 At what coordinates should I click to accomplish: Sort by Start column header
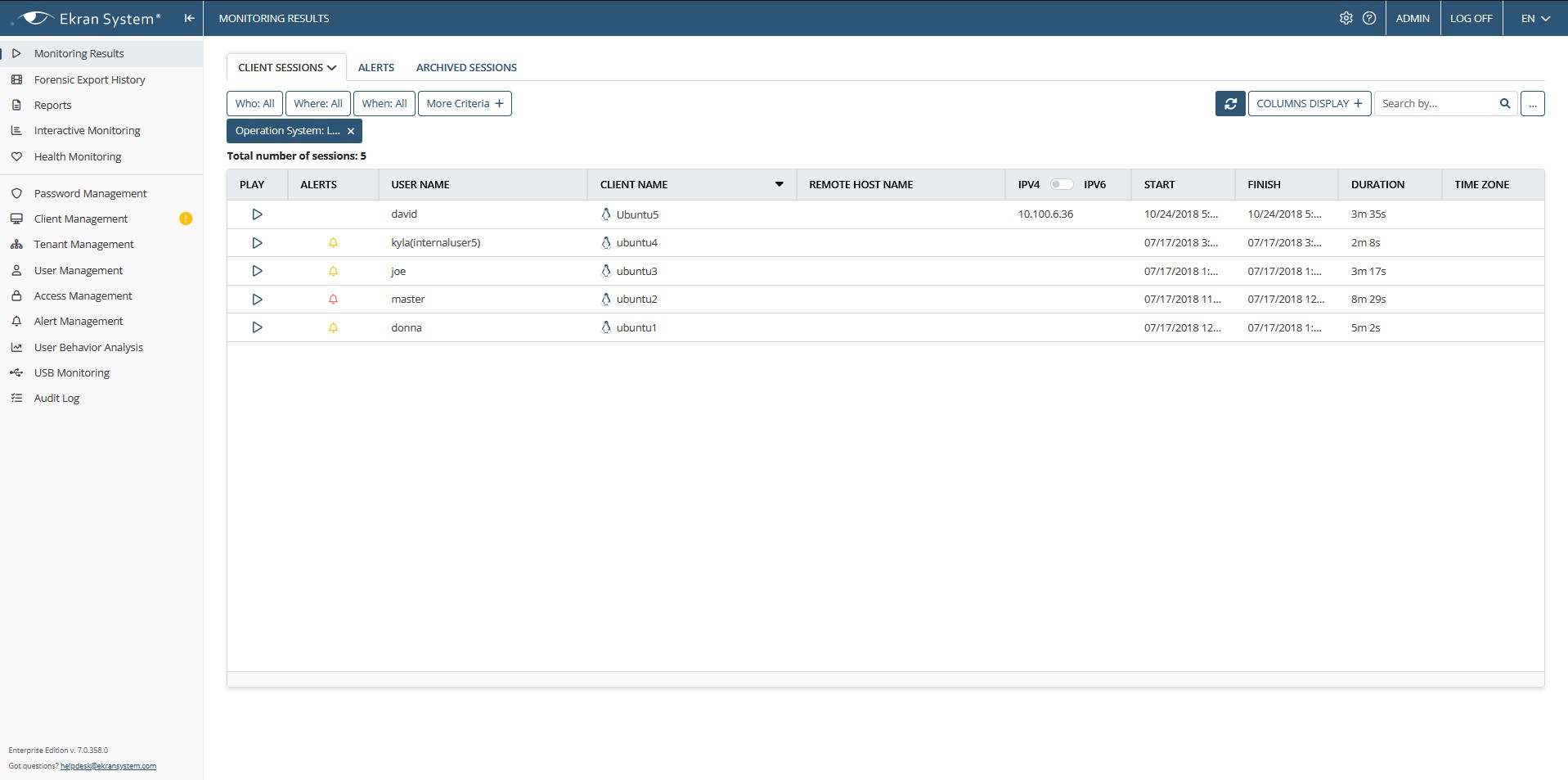pos(1183,184)
